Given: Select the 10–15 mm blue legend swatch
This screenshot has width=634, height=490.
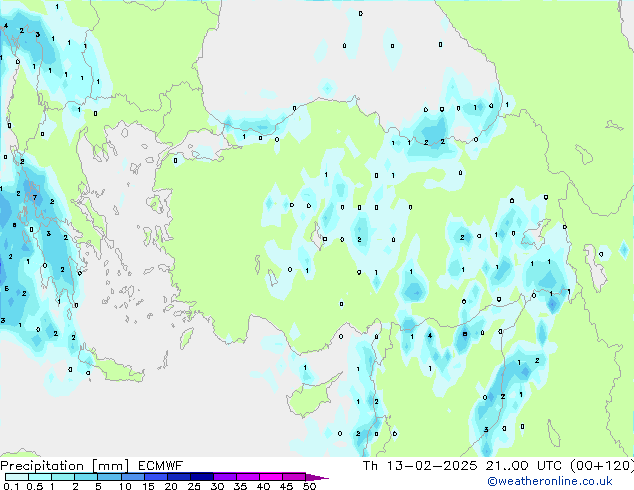Looking at the screenshot, I should coord(133,477).
